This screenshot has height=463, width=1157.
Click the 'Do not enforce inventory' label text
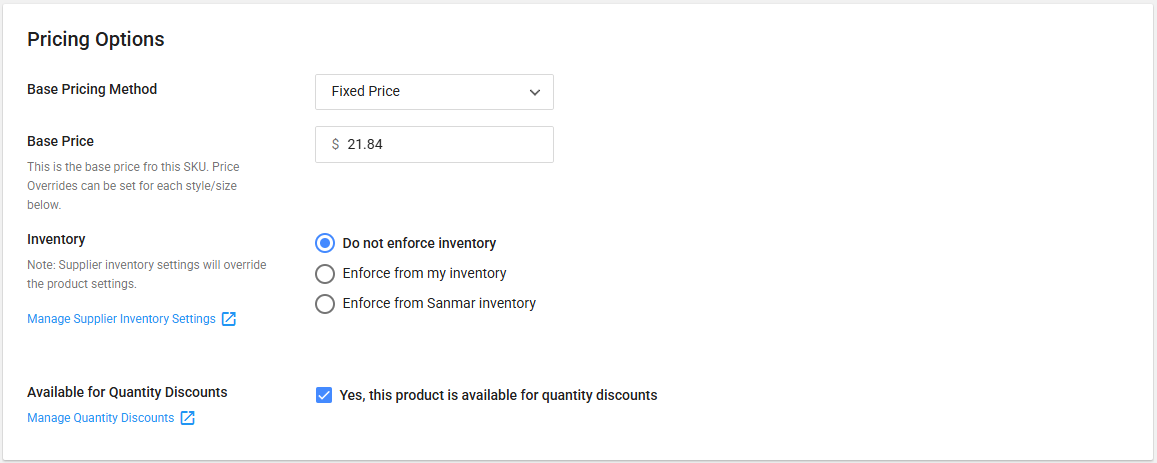pyautogui.click(x=419, y=243)
